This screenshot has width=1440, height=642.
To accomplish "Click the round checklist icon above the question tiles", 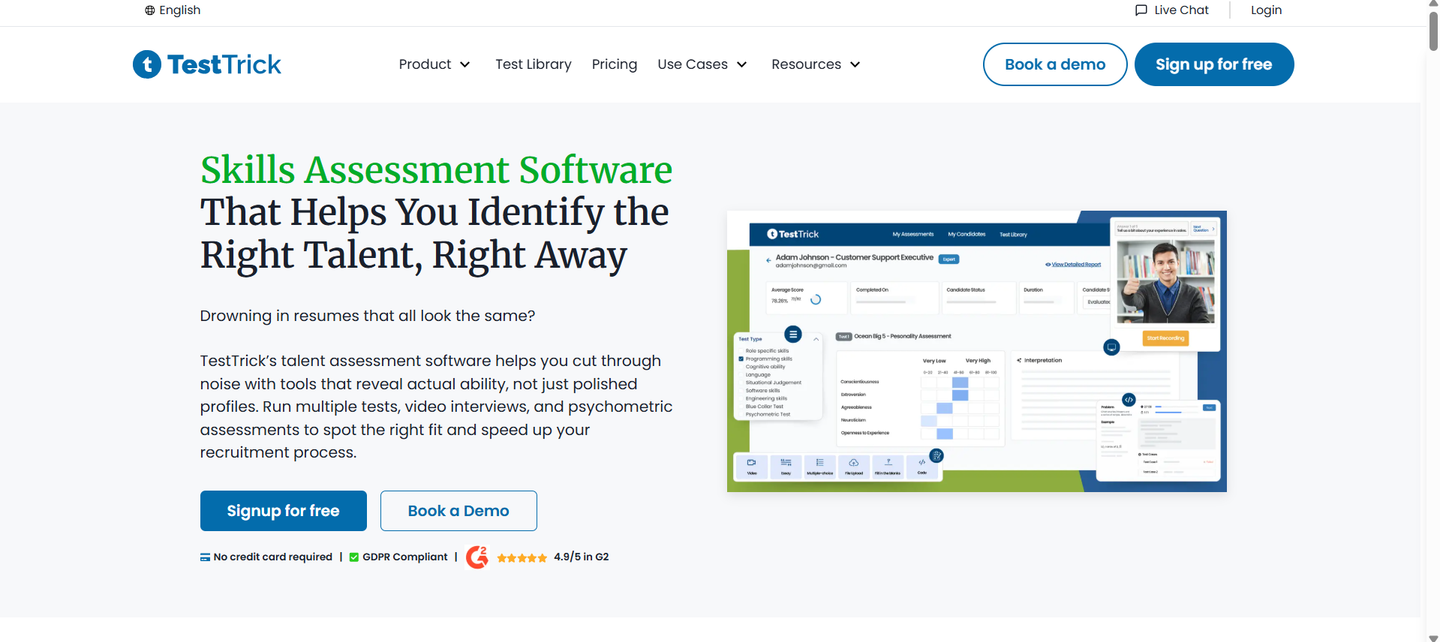I will 936,455.
